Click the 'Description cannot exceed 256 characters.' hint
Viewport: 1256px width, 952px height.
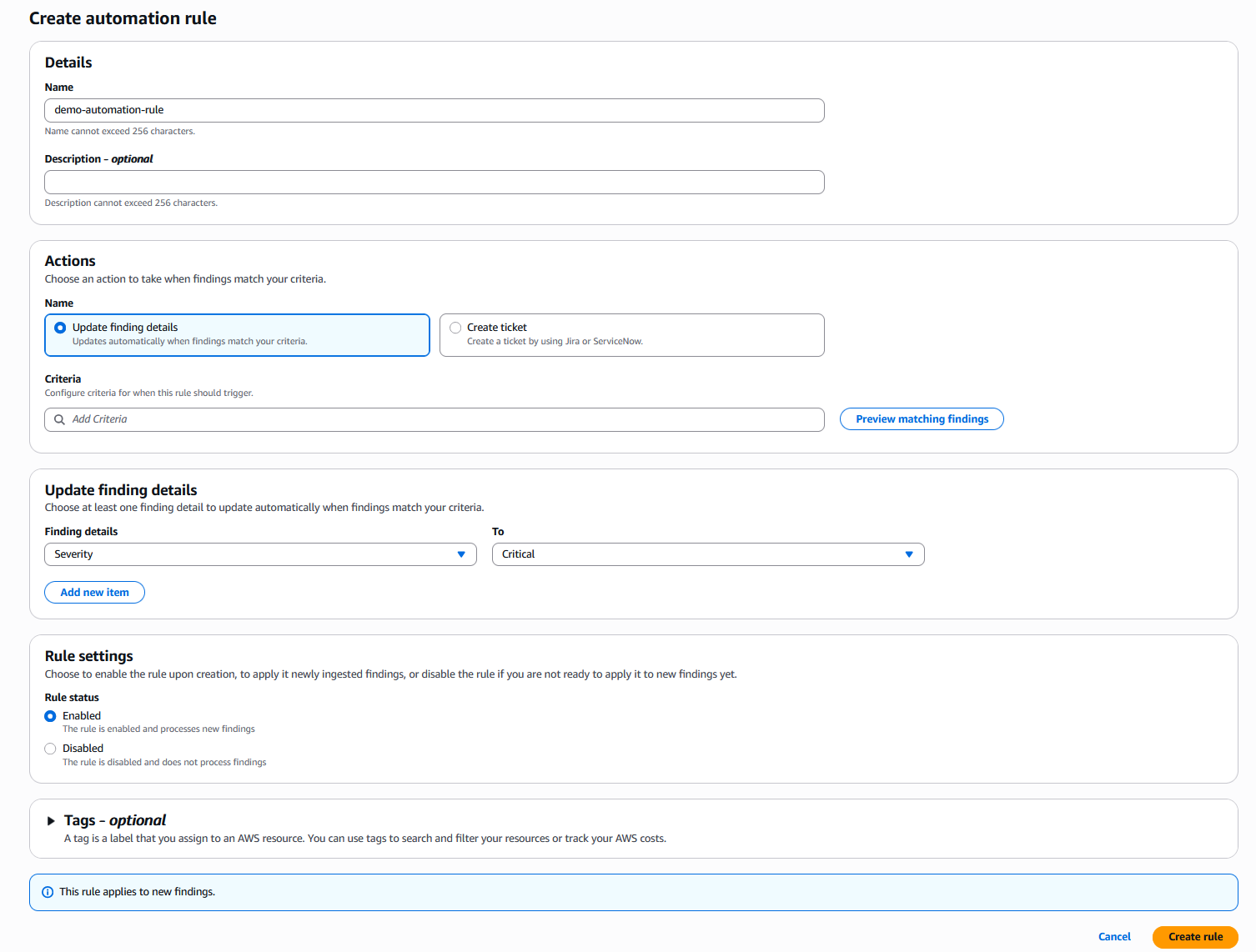(131, 203)
